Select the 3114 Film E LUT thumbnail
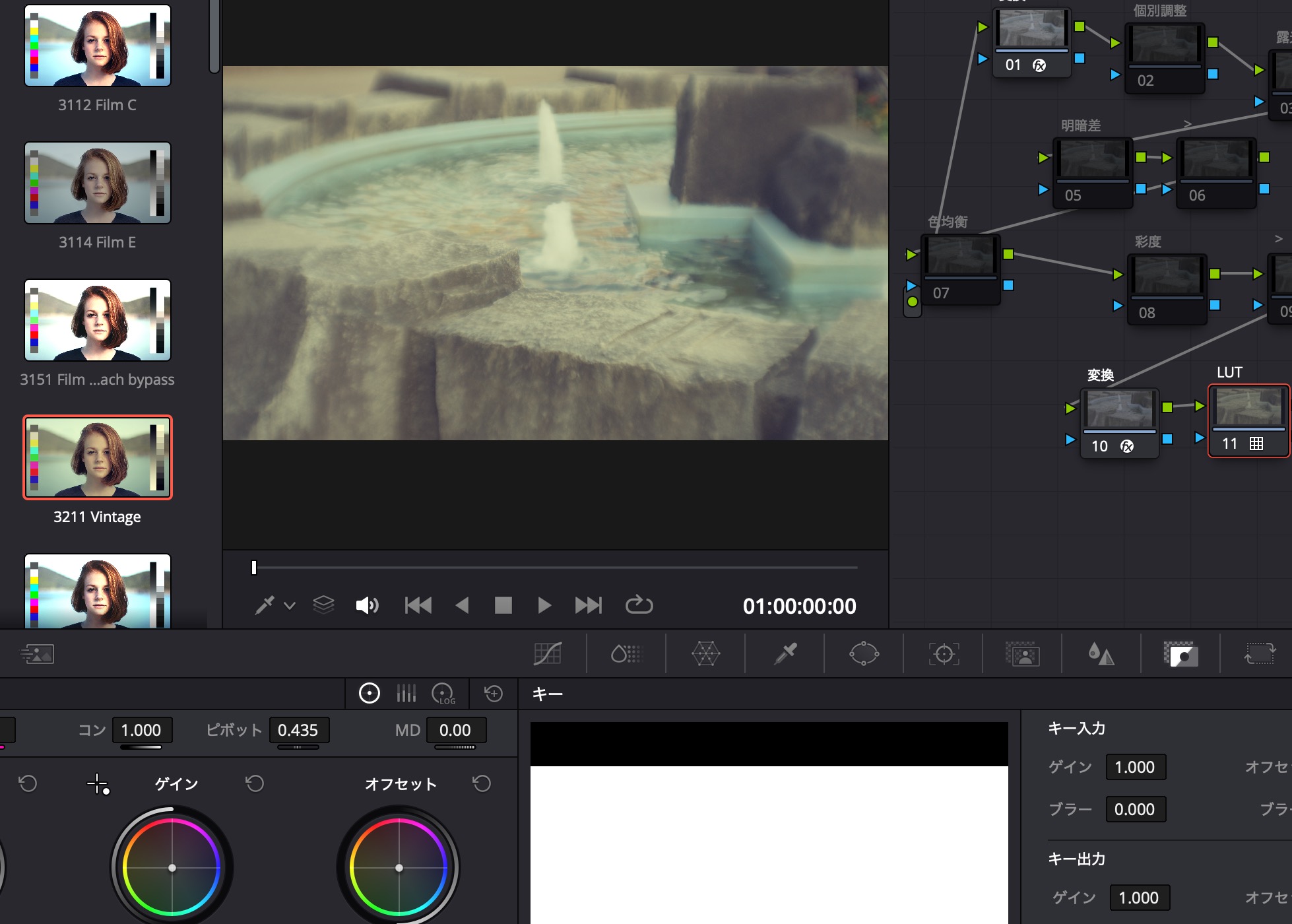Image resolution: width=1292 pixels, height=924 pixels. pyautogui.click(x=98, y=183)
